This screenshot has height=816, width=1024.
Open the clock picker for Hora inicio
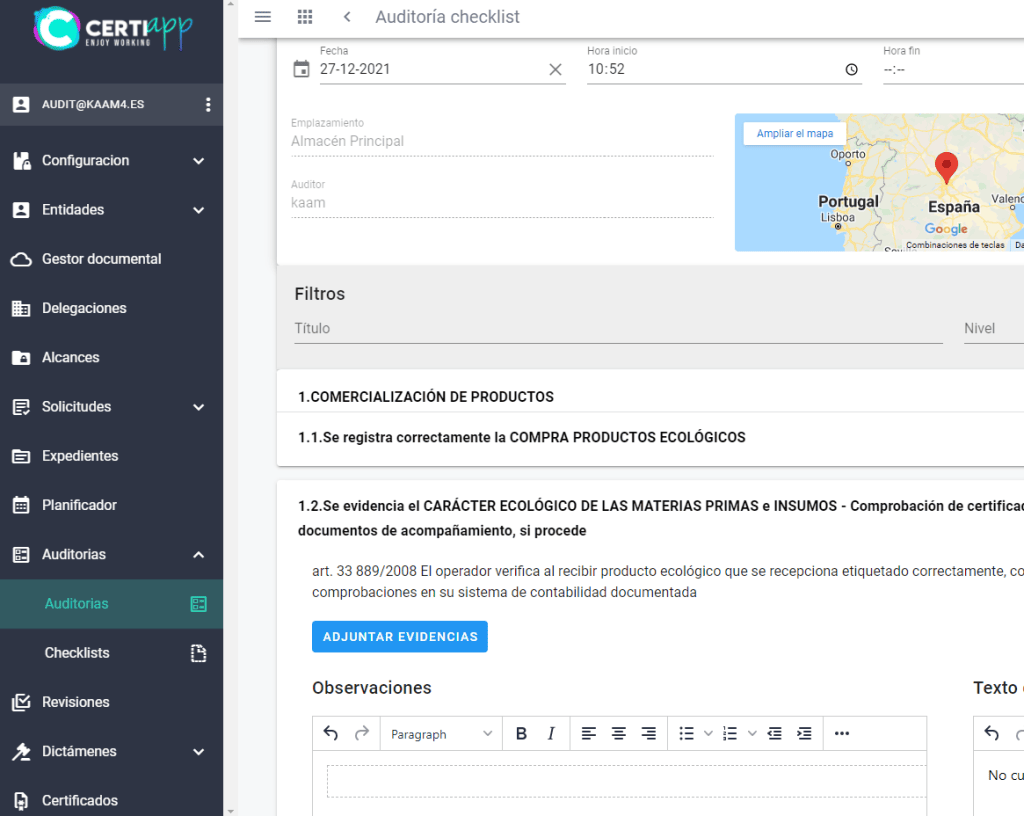click(x=851, y=69)
